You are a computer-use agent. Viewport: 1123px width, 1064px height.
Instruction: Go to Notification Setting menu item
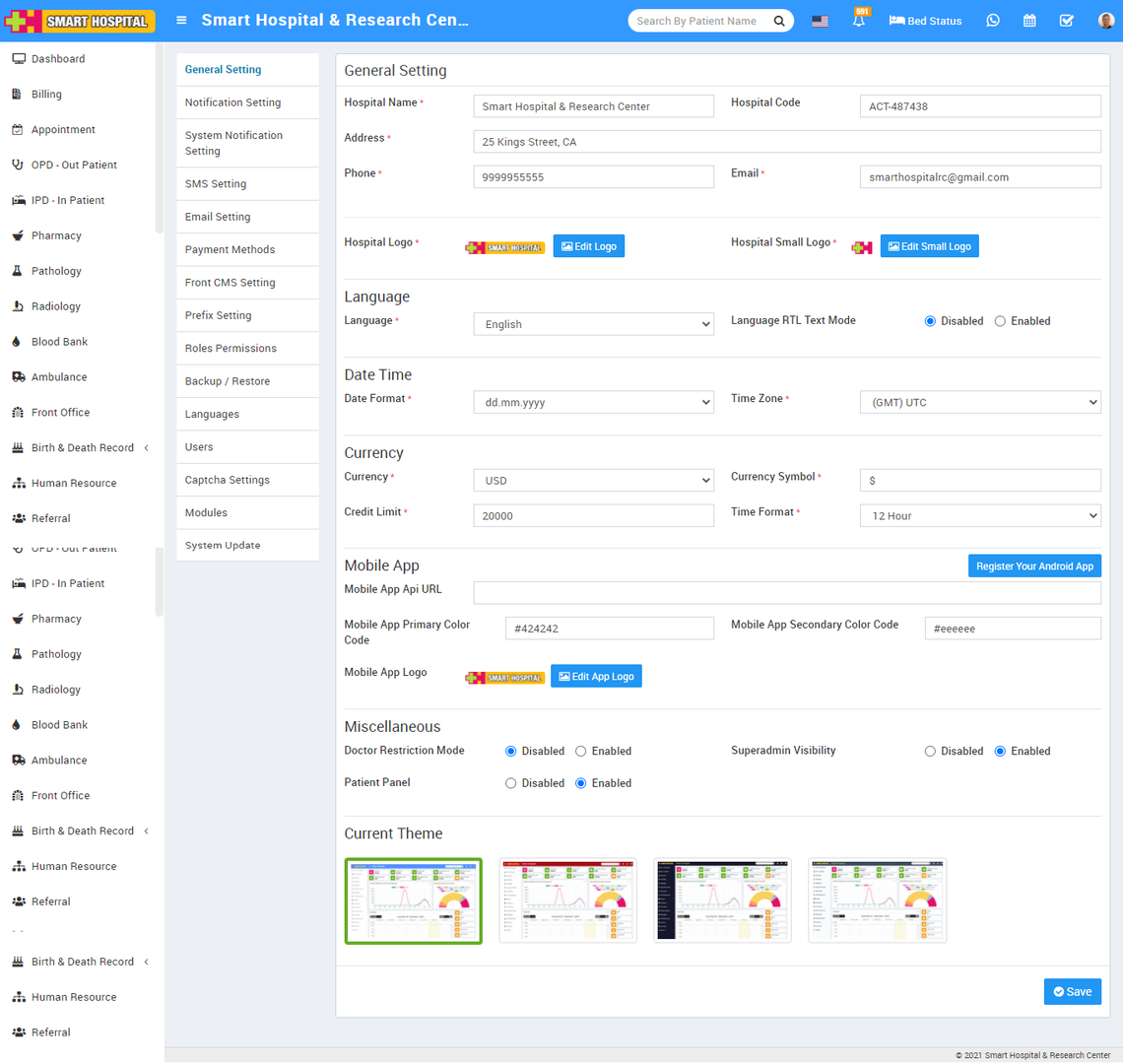[x=232, y=102]
